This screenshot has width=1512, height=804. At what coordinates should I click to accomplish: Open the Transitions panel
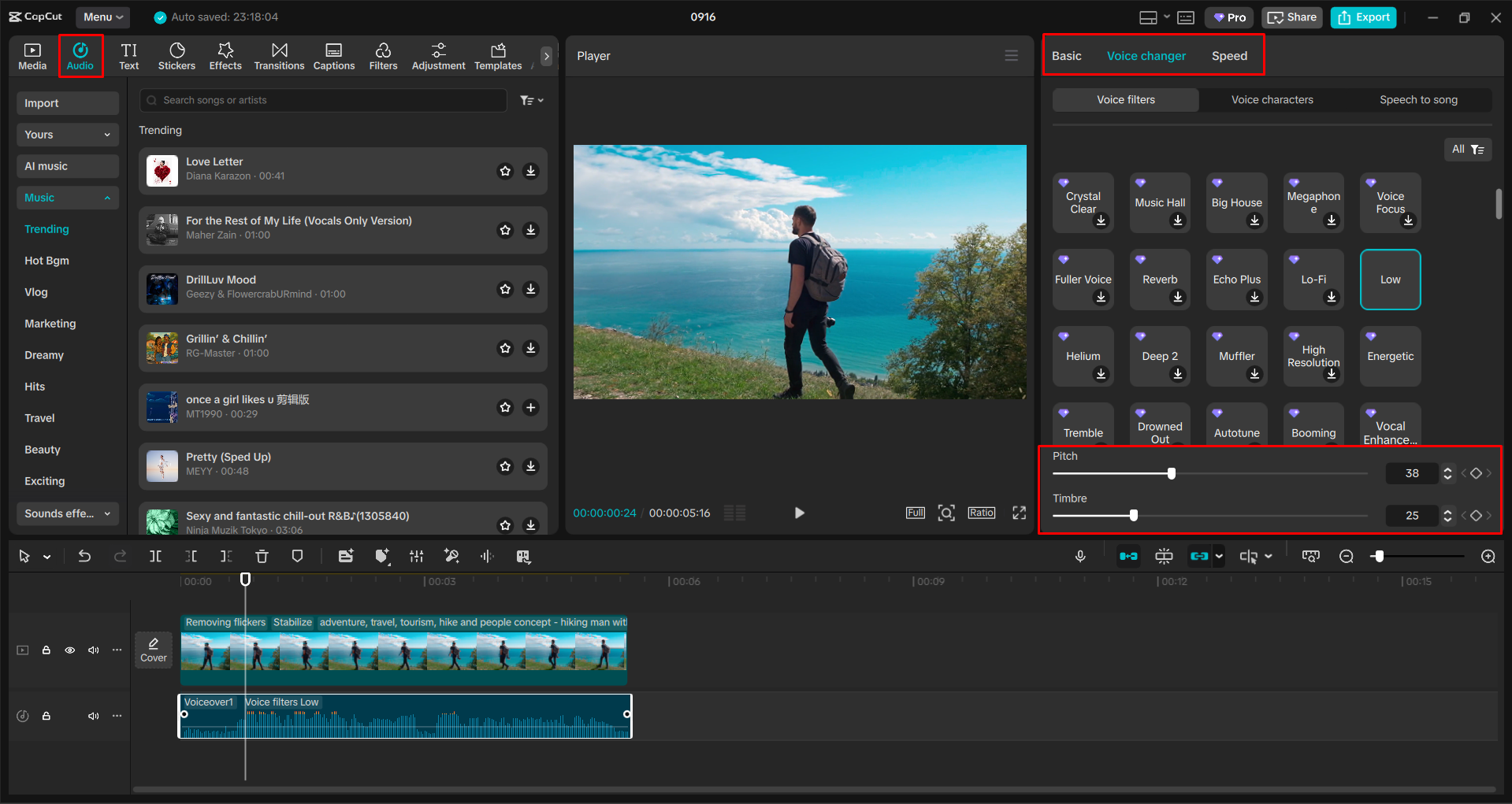(279, 57)
